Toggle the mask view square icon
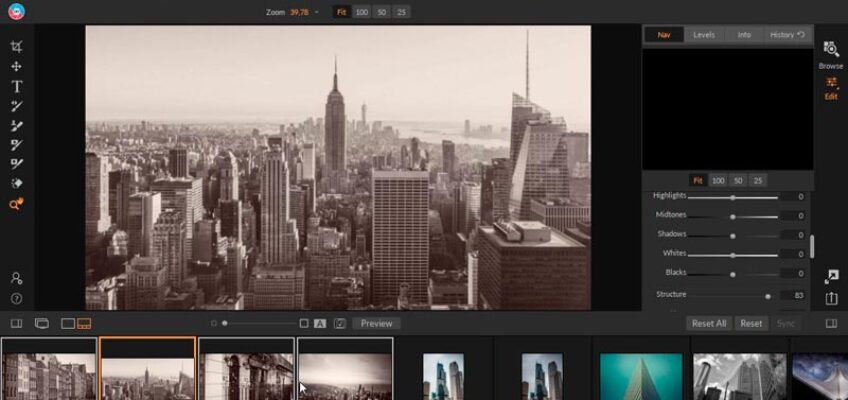848x400 pixels. [x=304, y=323]
